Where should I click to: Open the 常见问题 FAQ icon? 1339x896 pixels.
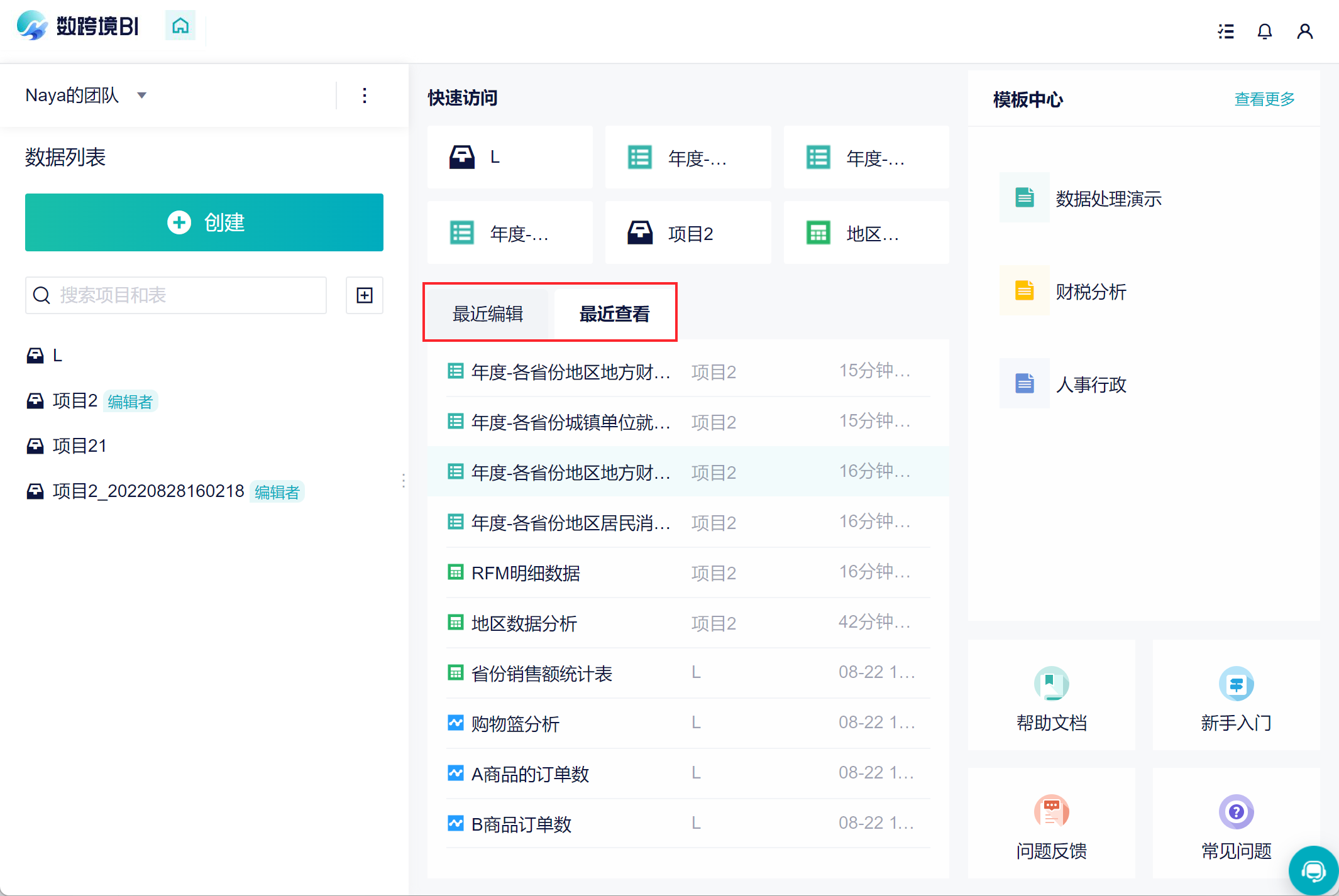pos(1236,812)
